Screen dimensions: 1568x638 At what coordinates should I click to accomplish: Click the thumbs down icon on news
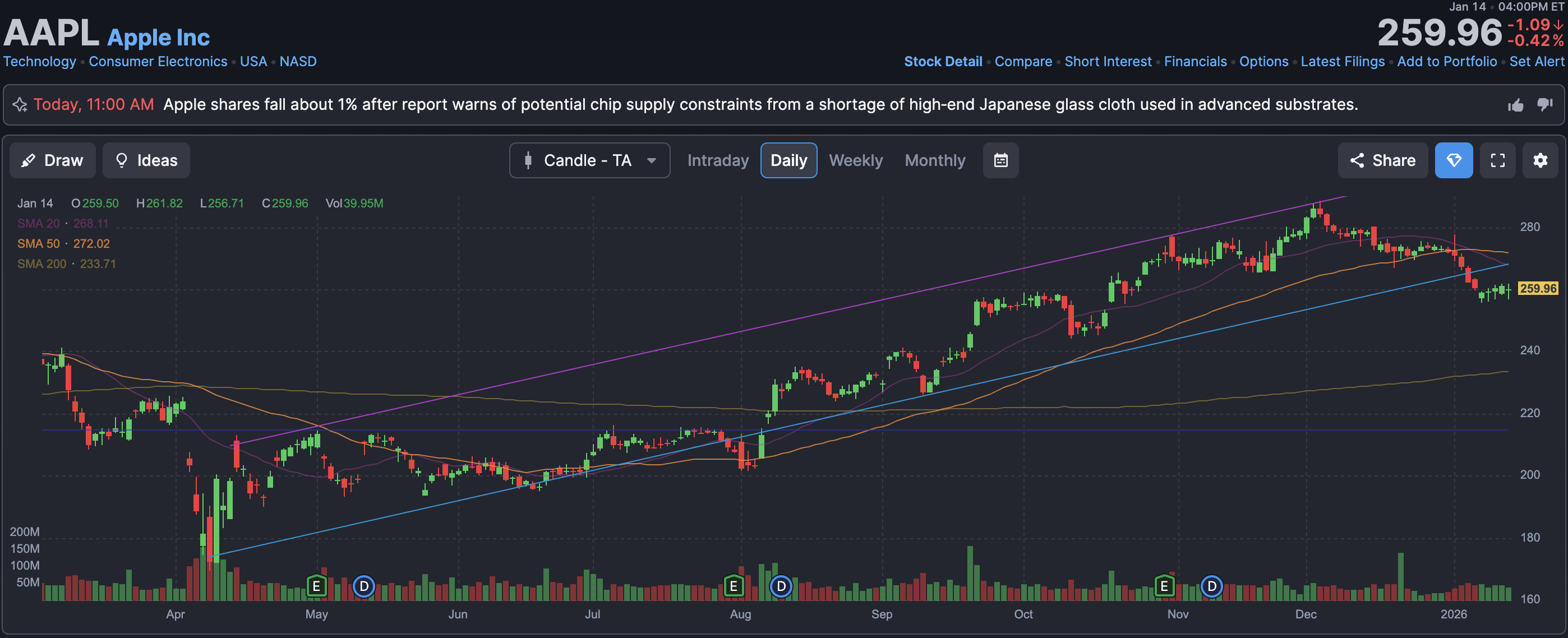(1545, 105)
